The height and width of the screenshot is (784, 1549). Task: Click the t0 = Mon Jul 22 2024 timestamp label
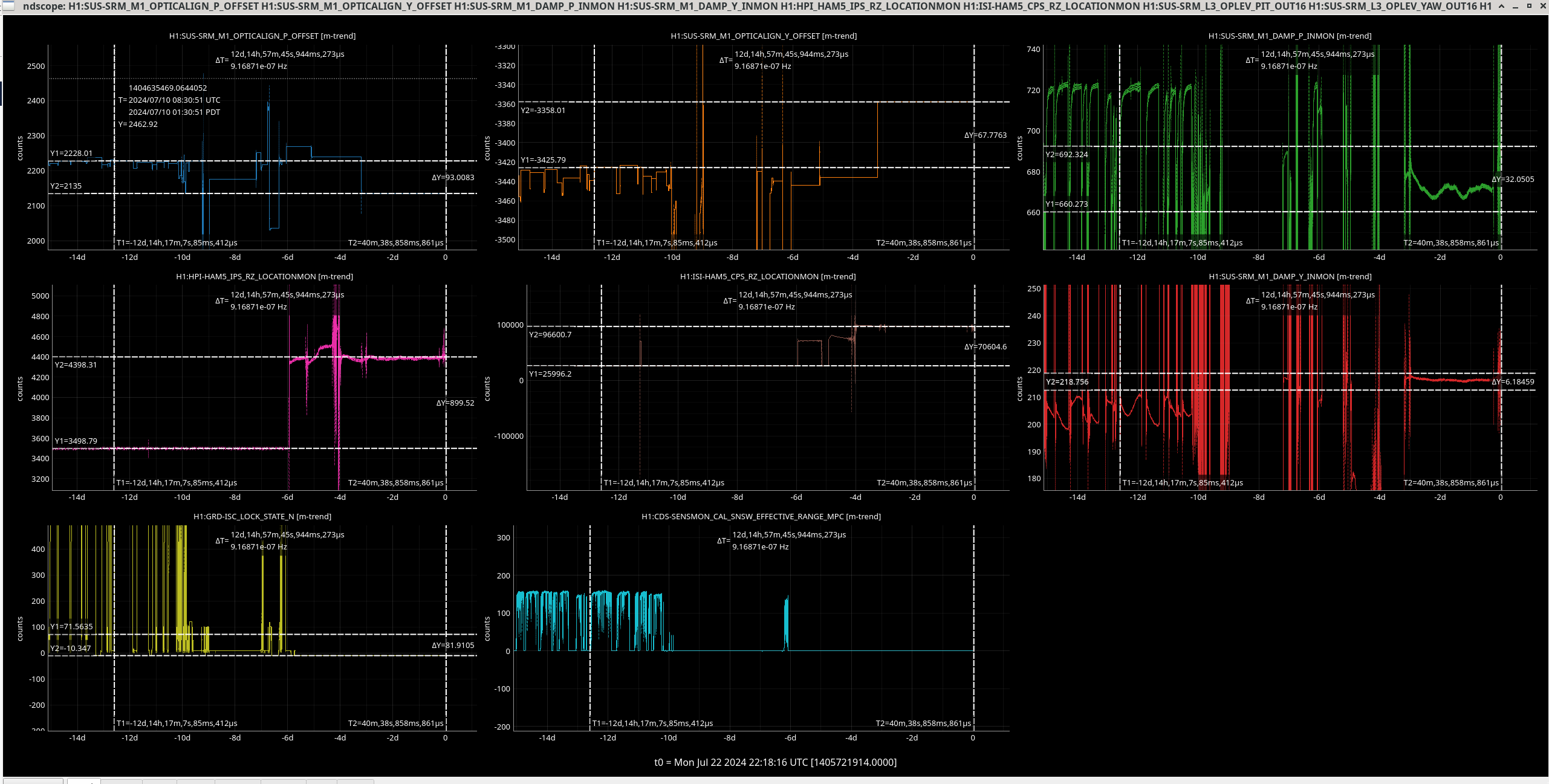tap(775, 763)
